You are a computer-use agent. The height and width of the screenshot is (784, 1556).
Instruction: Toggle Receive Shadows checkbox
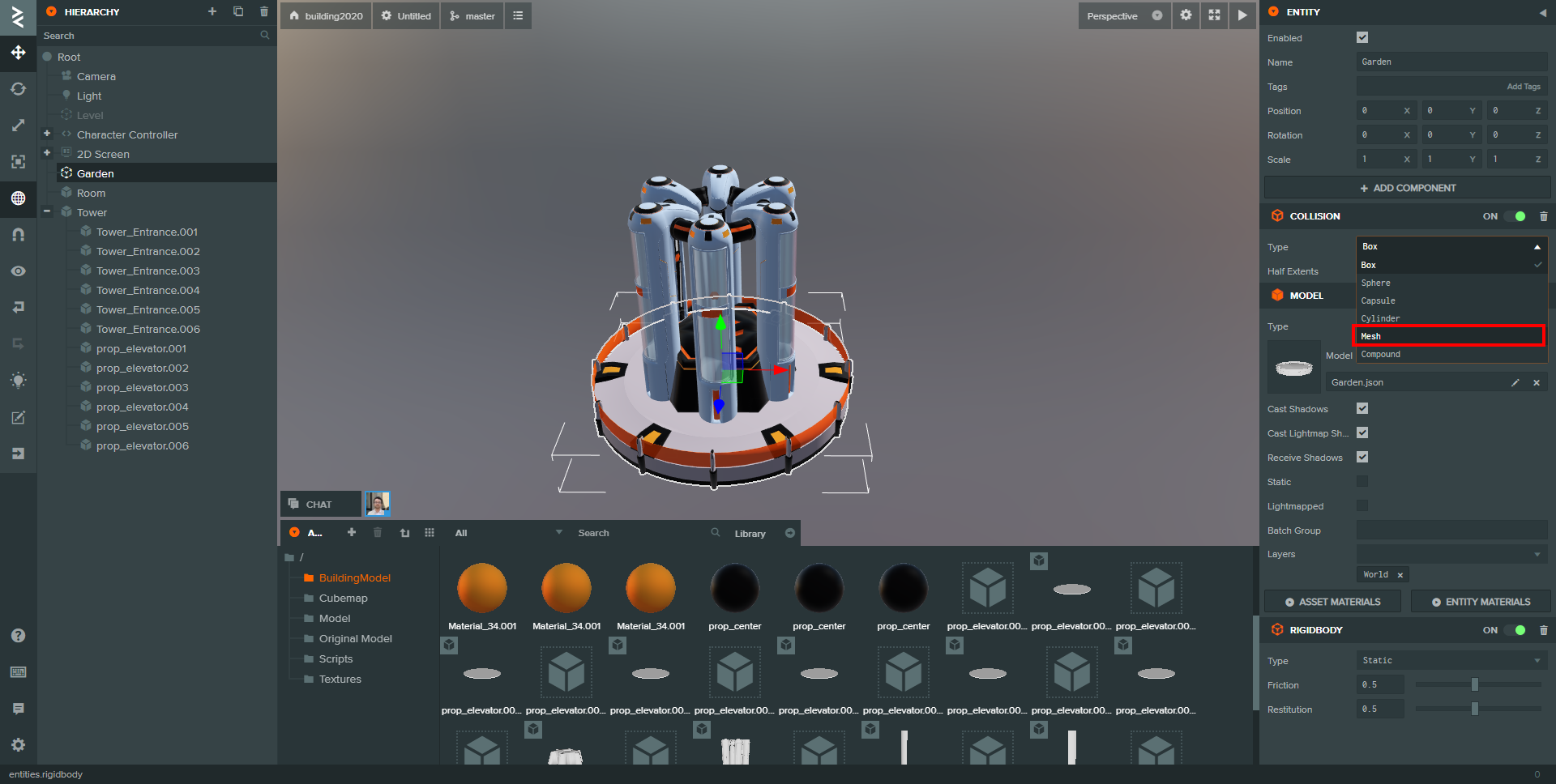tap(1362, 457)
